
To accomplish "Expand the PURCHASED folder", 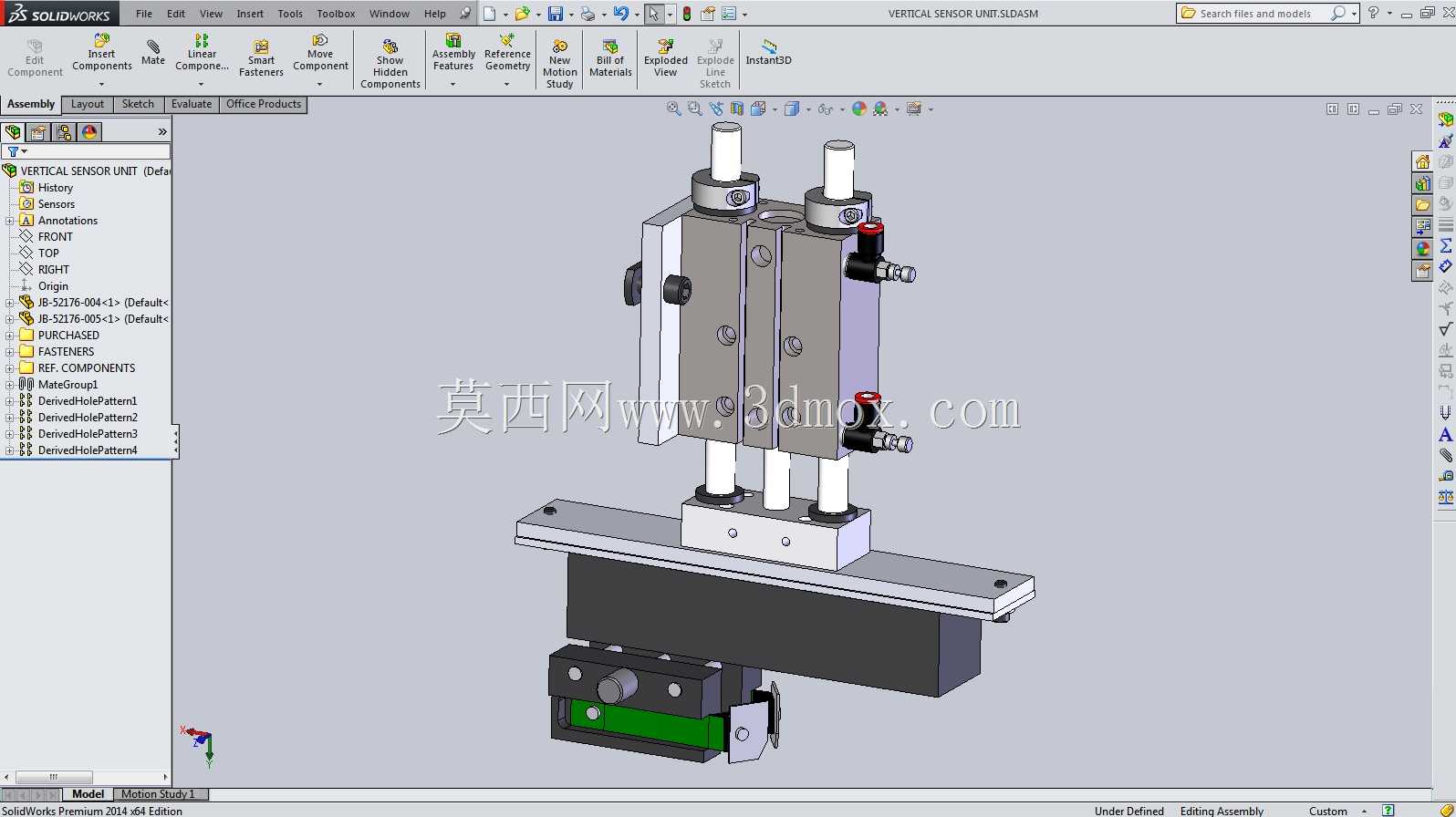I will click(x=9, y=336).
